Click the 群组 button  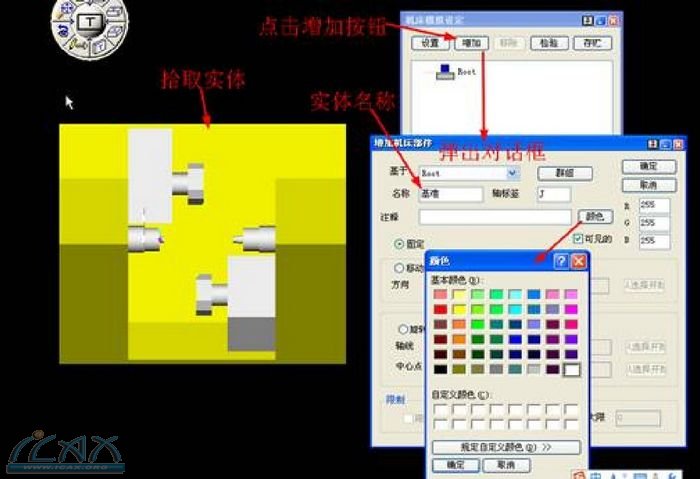(x=565, y=173)
